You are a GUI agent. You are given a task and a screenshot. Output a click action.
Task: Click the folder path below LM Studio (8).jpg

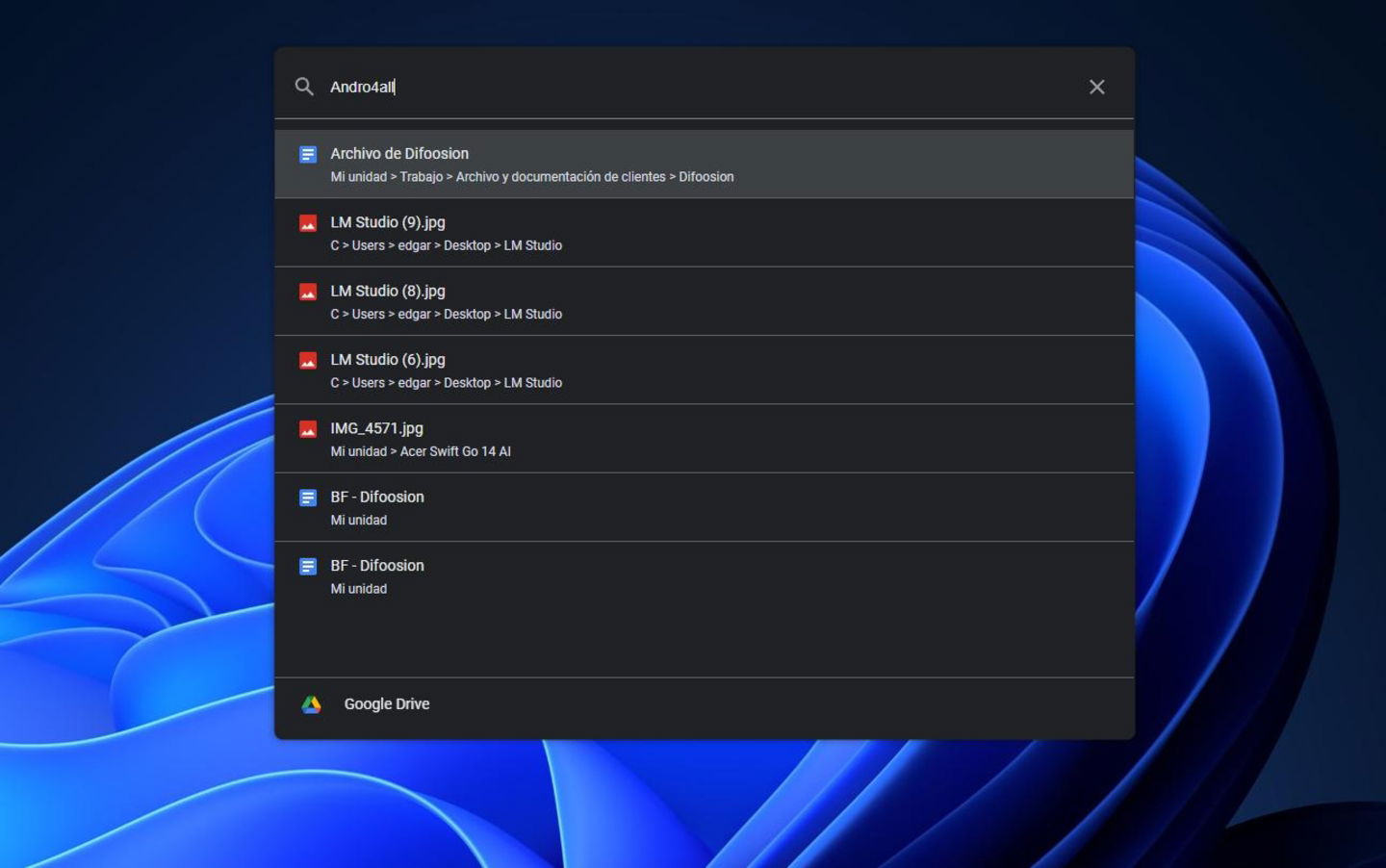coord(447,315)
